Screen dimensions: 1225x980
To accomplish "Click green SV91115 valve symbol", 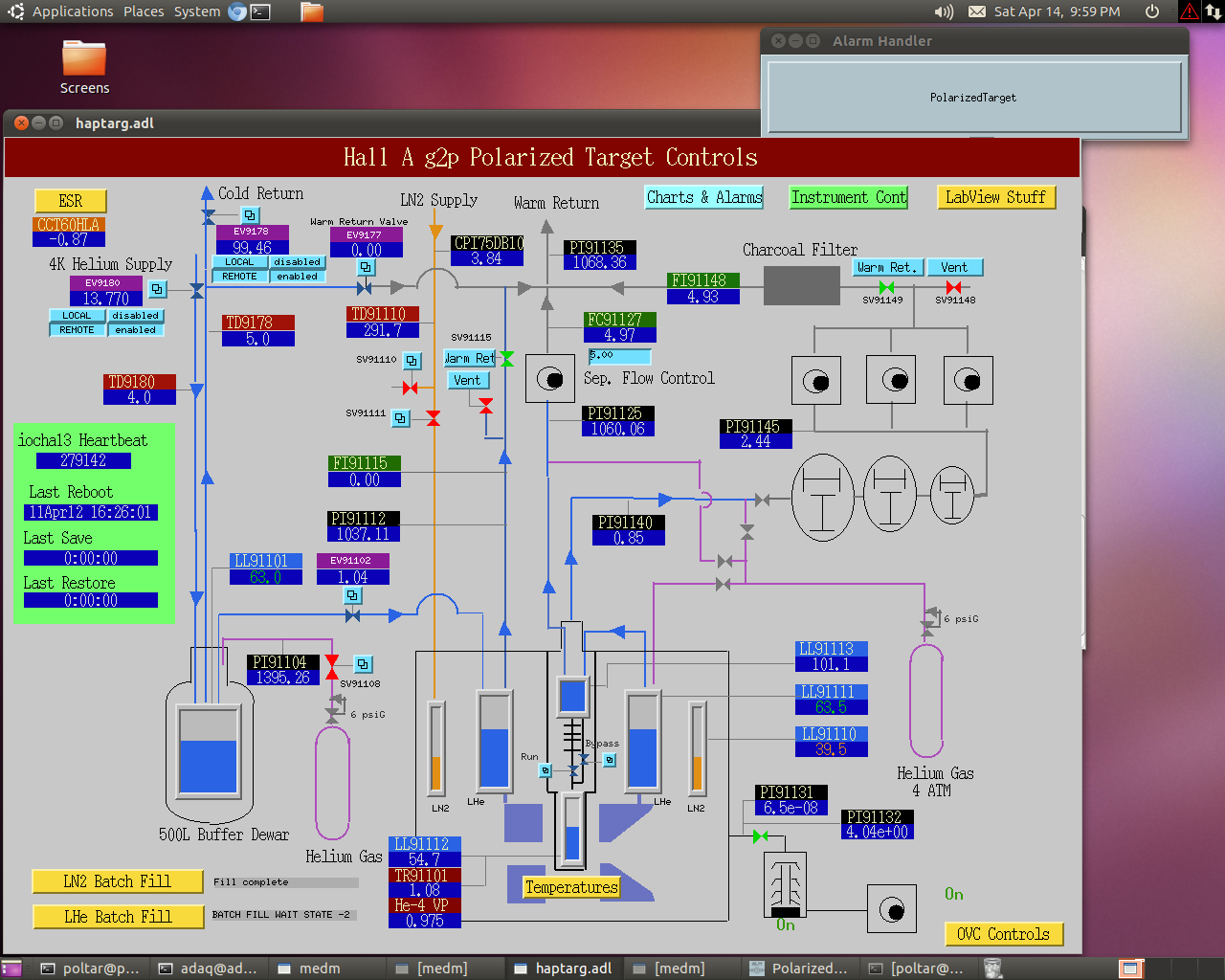I will pos(507,359).
